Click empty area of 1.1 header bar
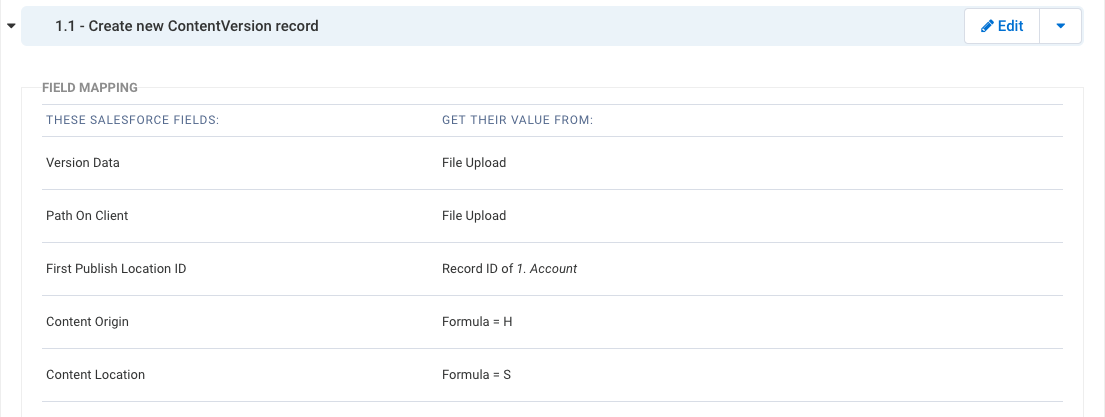Screen dimensions: 1105x417 point(634,26)
